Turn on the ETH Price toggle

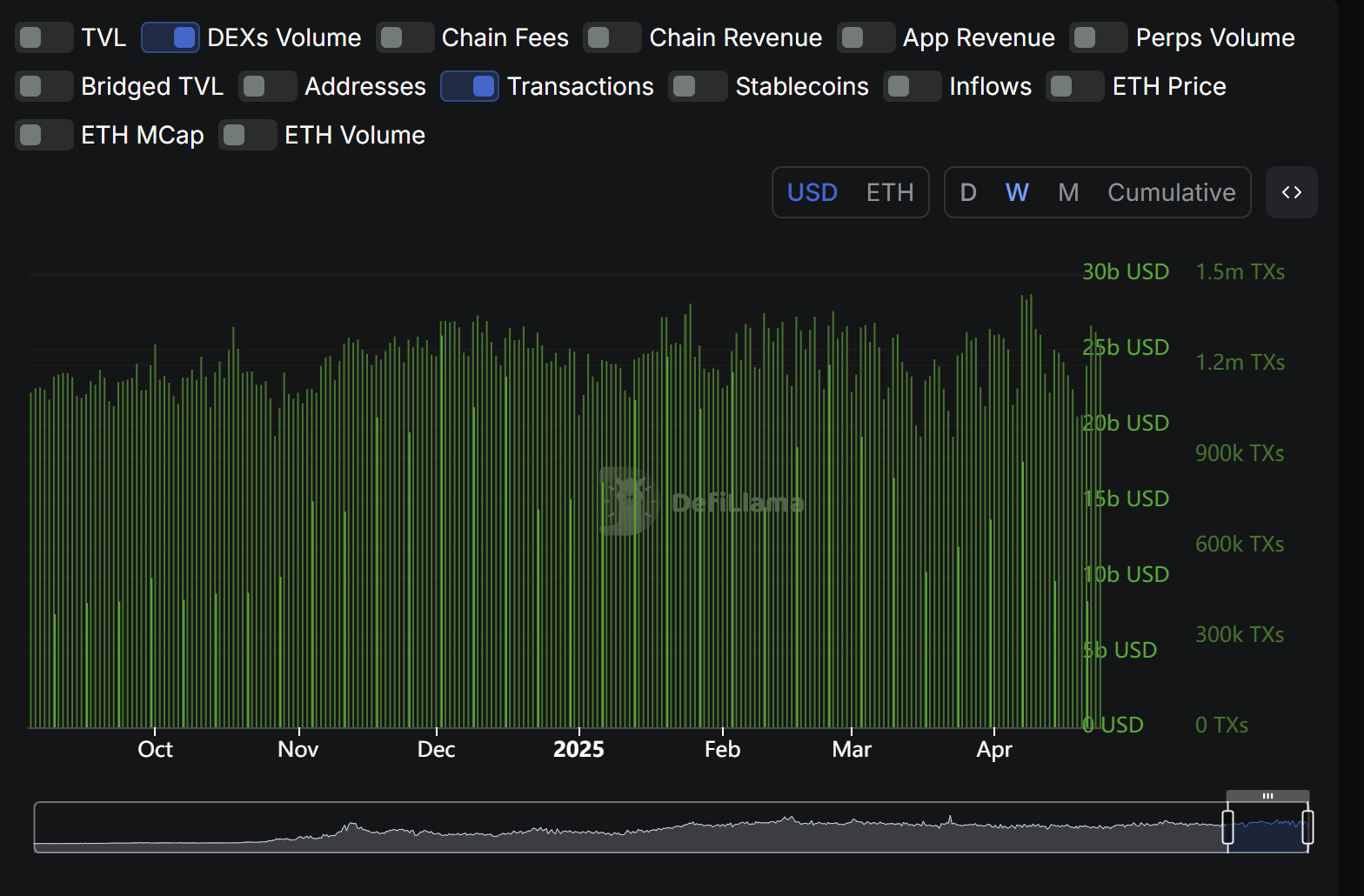pos(1074,87)
